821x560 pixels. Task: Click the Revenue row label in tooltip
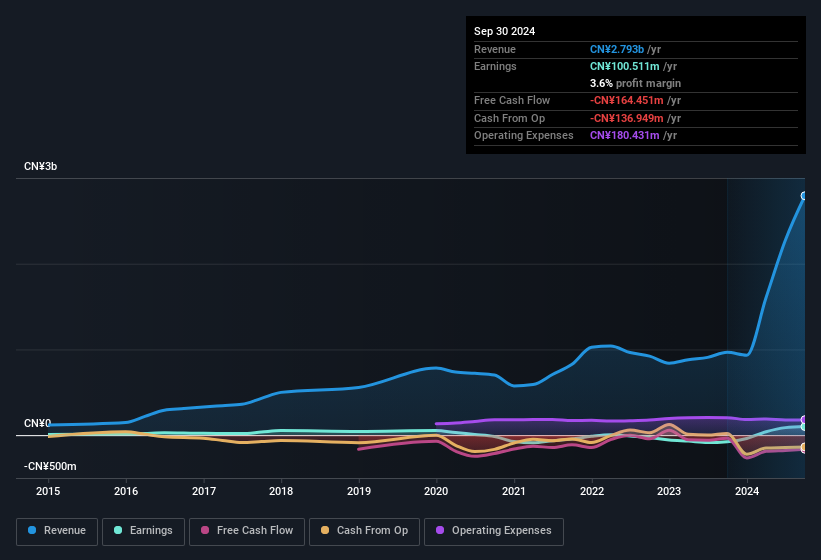(x=495, y=49)
